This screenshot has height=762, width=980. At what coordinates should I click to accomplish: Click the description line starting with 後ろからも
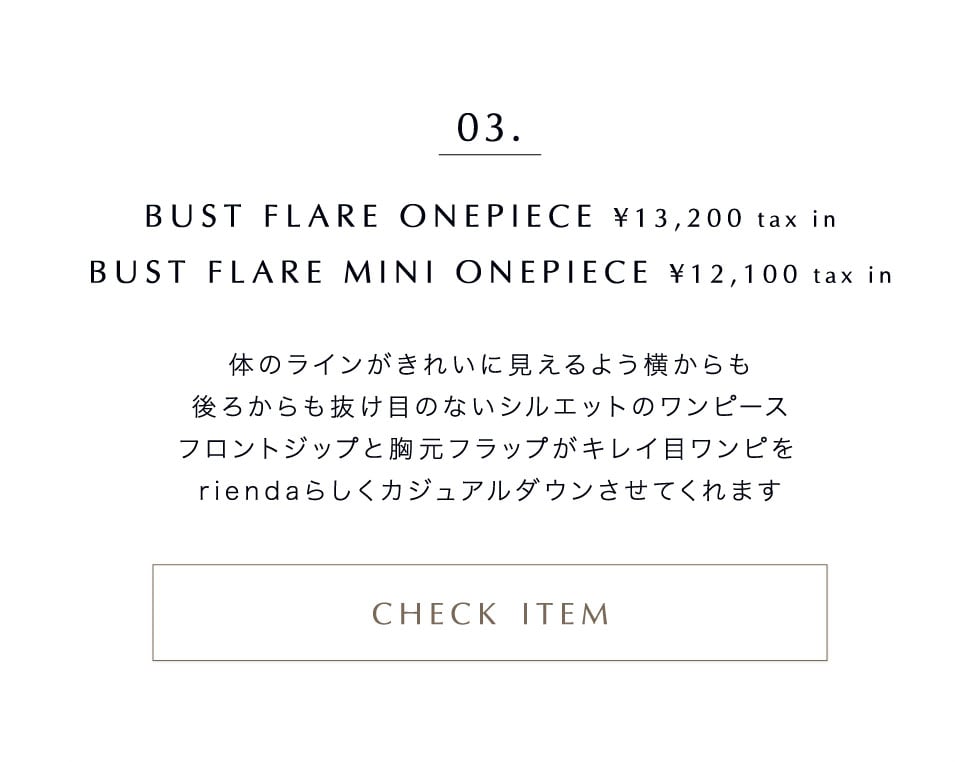490,406
